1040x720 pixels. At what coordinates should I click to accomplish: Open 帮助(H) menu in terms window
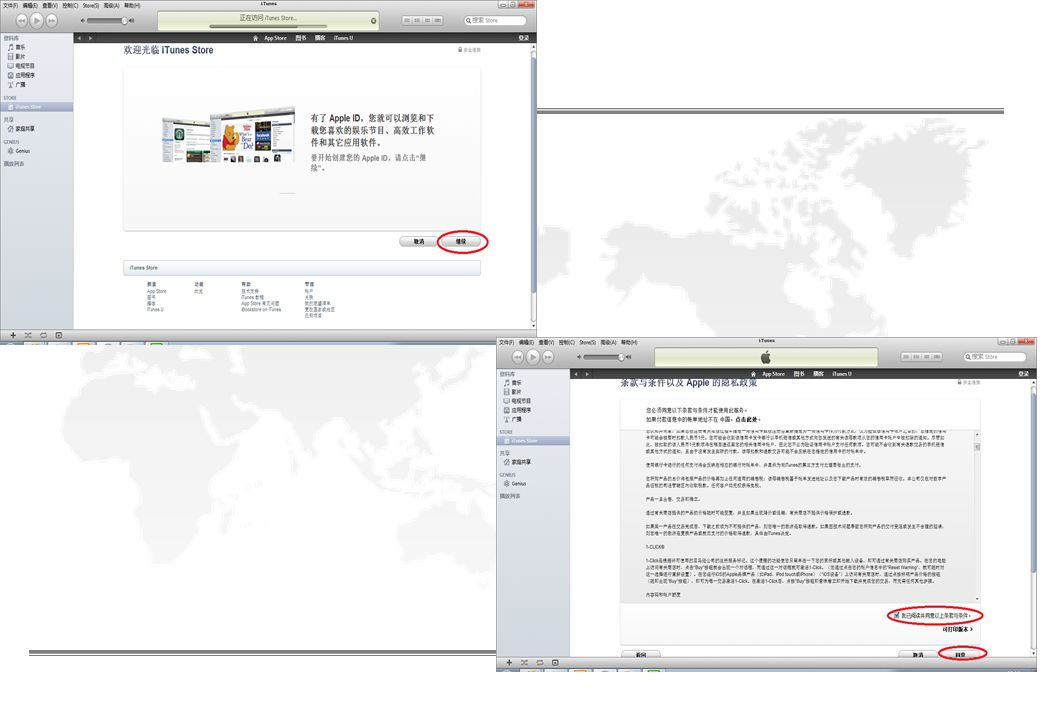(x=629, y=342)
